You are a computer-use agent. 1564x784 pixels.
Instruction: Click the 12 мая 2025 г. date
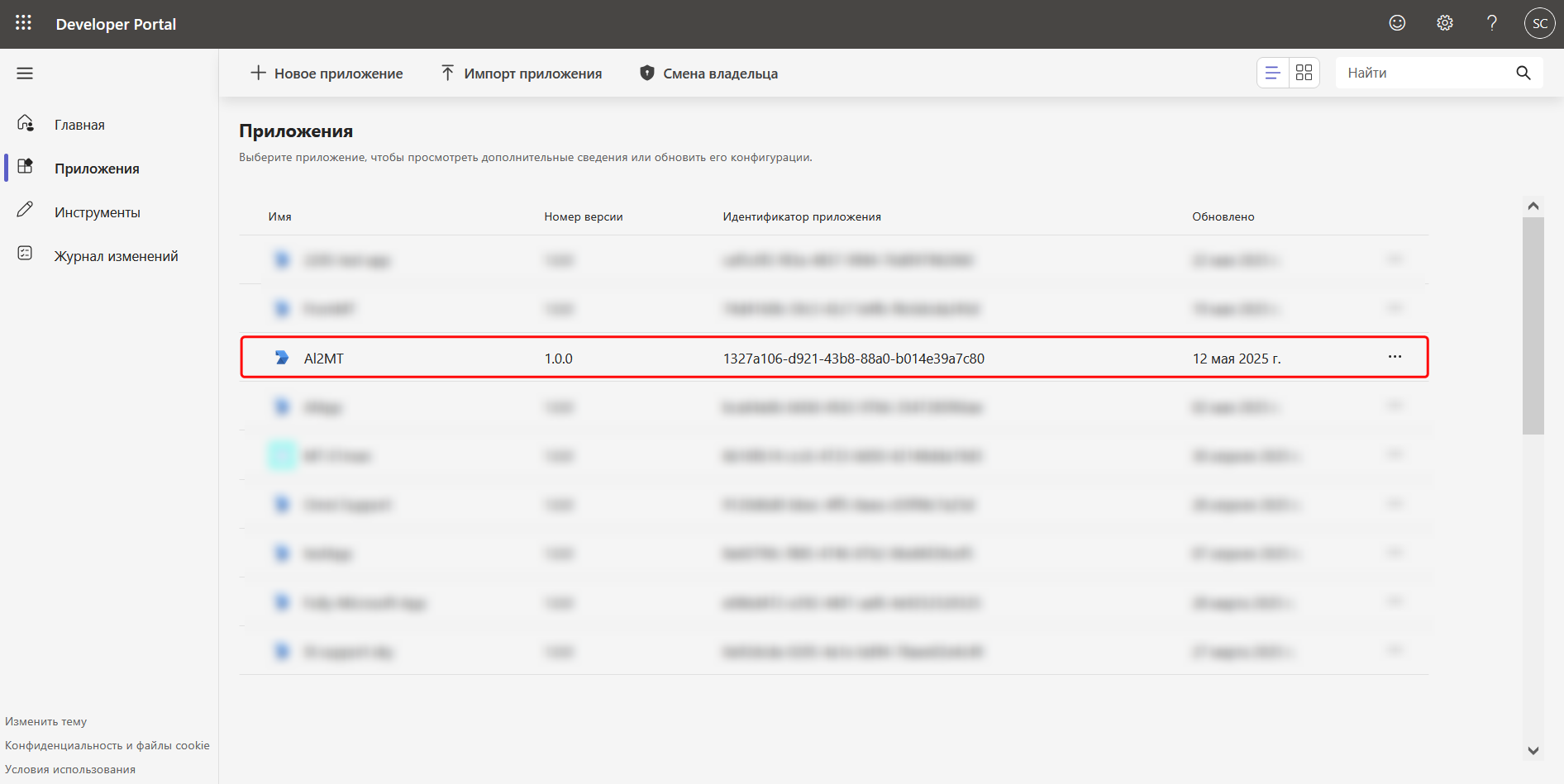[1237, 359]
